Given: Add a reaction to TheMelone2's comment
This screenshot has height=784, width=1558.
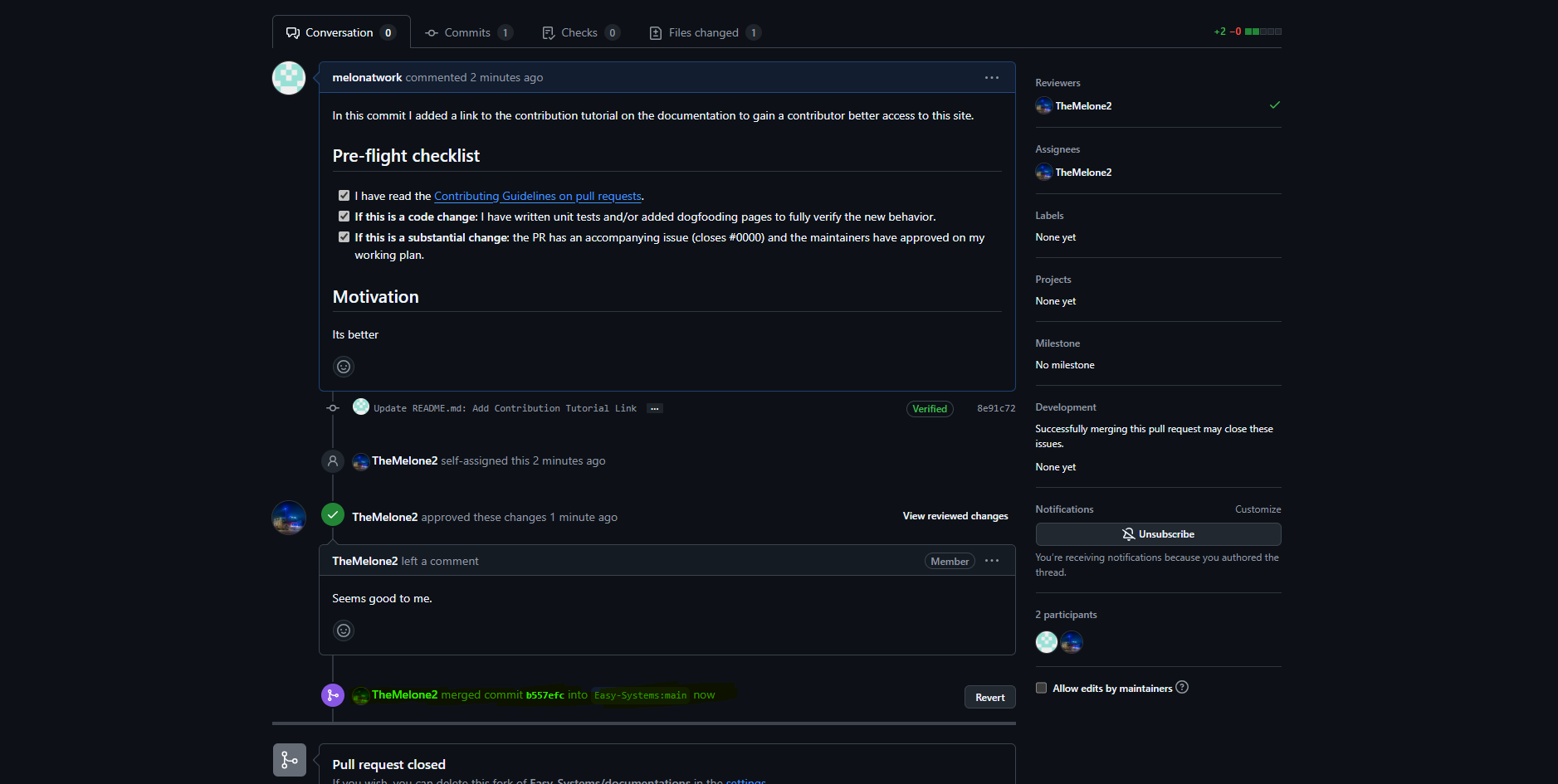Looking at the screenshot, I should (343, 630).
